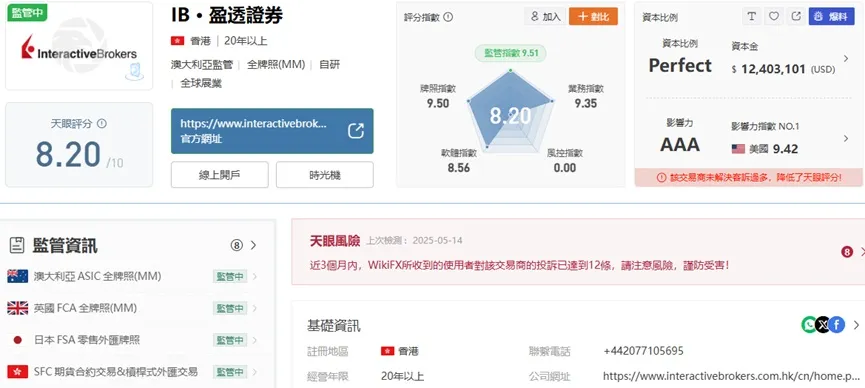
Task: Click 監管中 badge on SFC row
Action: point(230,372)
